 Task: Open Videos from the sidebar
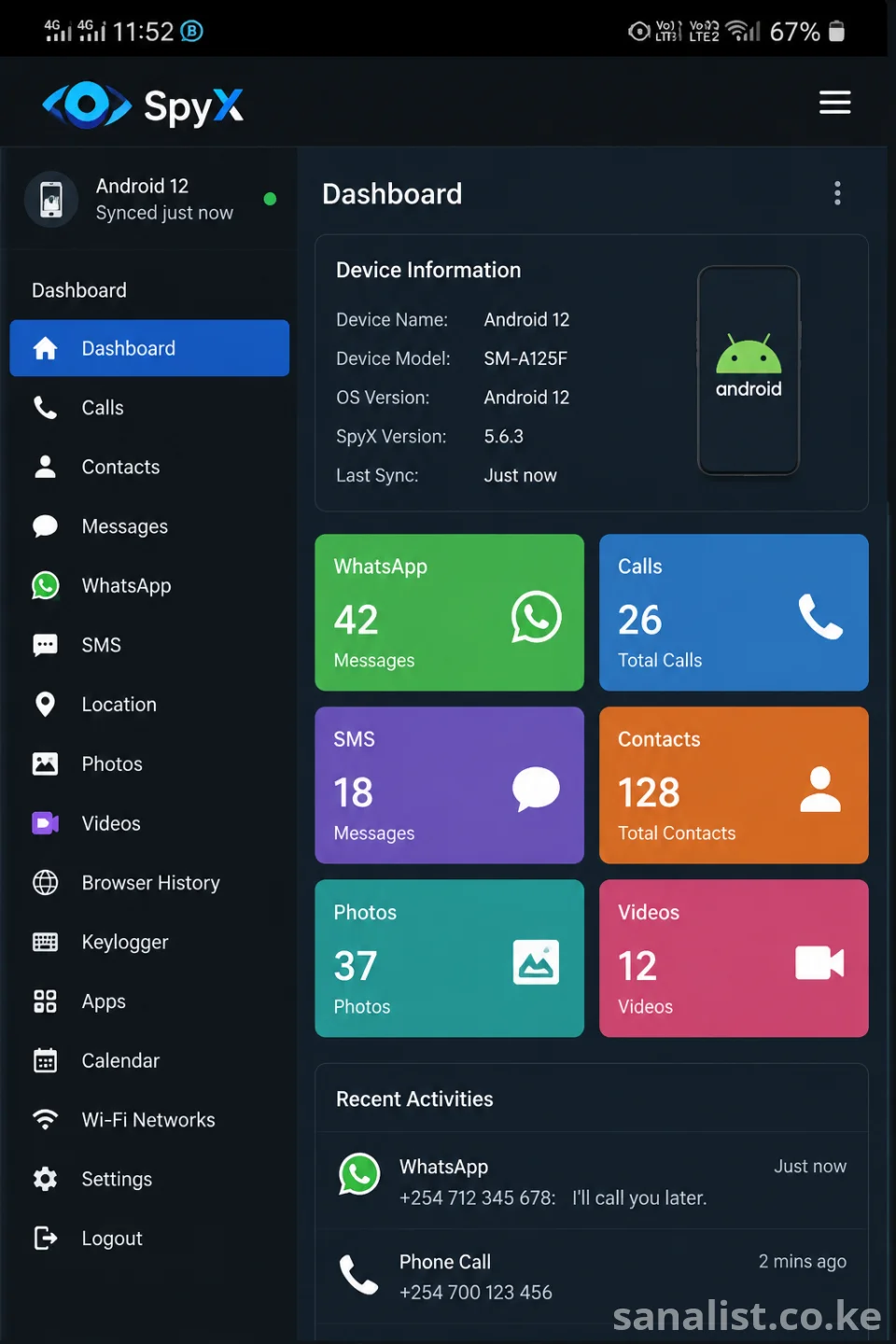pos(149,823)
